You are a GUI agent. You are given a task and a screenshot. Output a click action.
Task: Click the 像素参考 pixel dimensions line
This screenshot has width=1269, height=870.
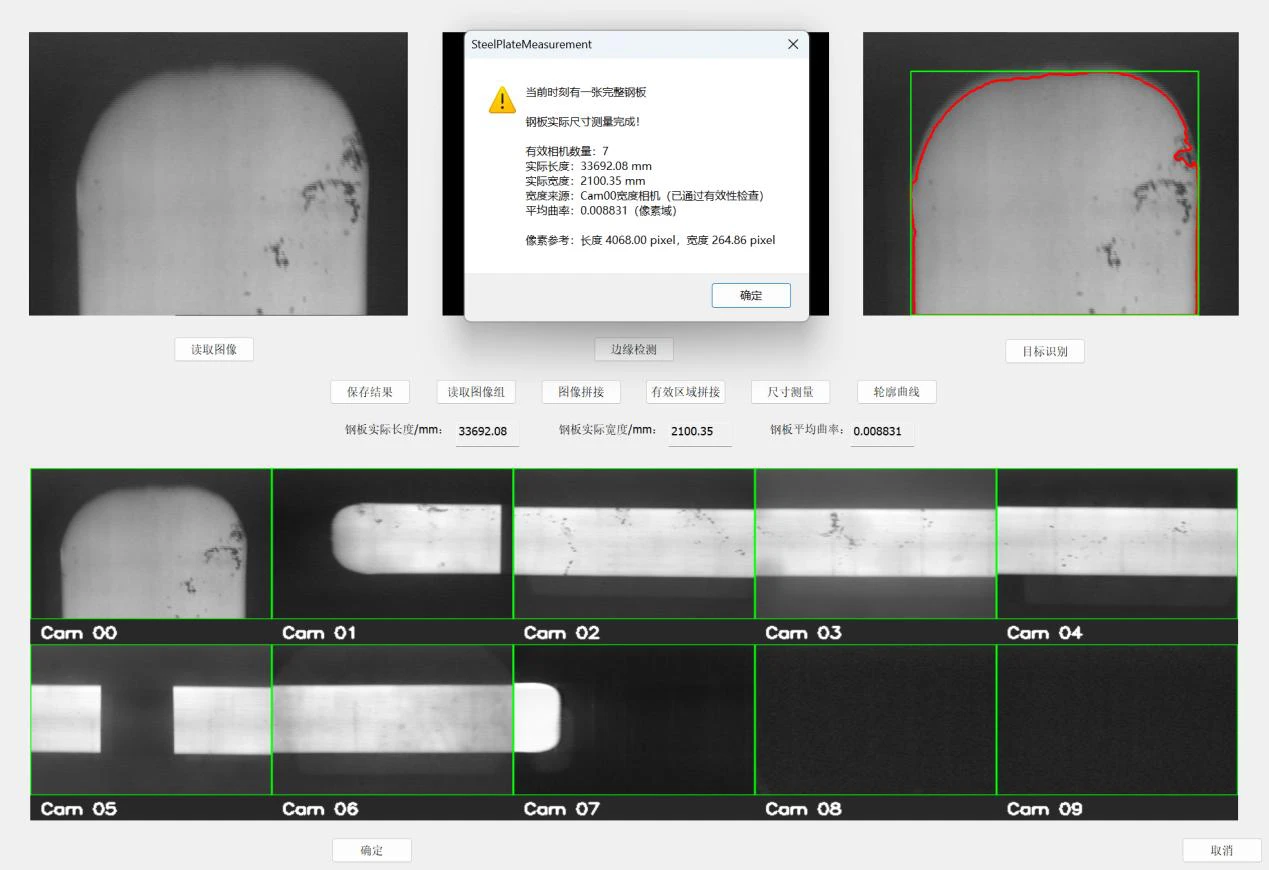(x=650, y=240)
